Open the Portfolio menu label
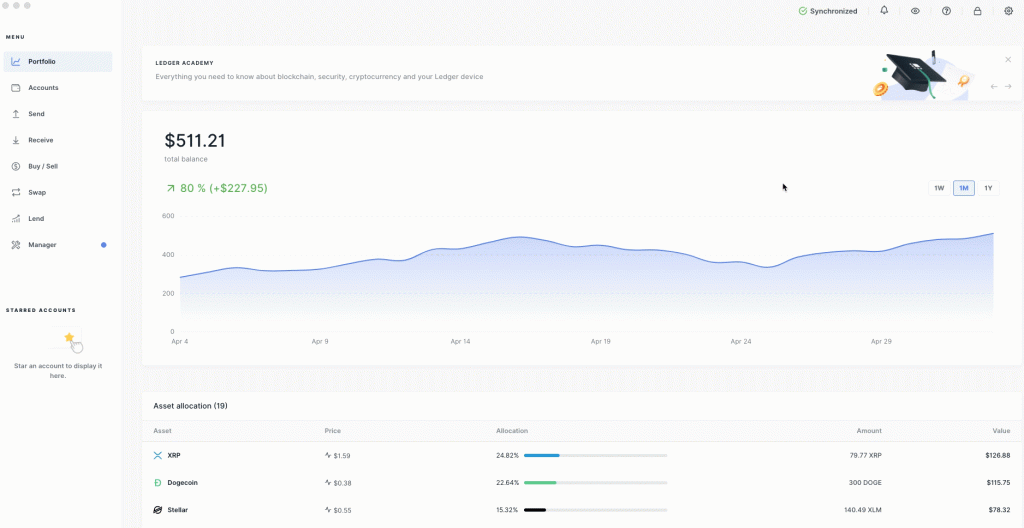 pyautogui.click(x=42, y=61)
